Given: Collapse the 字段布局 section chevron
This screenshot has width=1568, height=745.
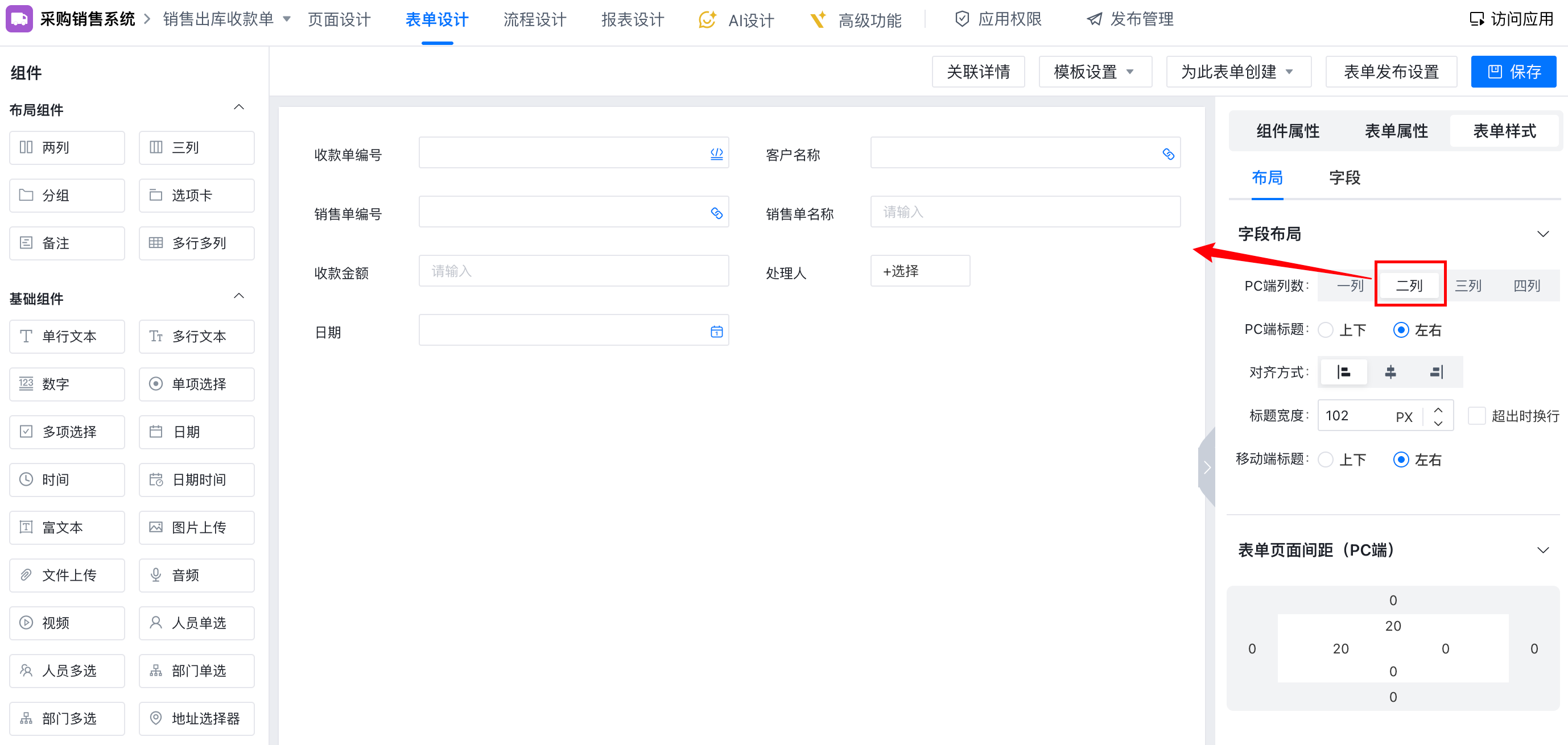Looking at the screenshot, I should [1542, 234].
